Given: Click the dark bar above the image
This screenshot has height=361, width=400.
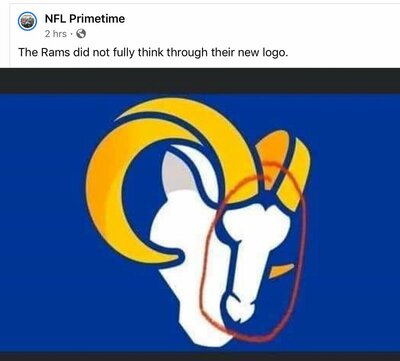Looking at the screenshot, I should pyautogui.click(x=200, y=80).
